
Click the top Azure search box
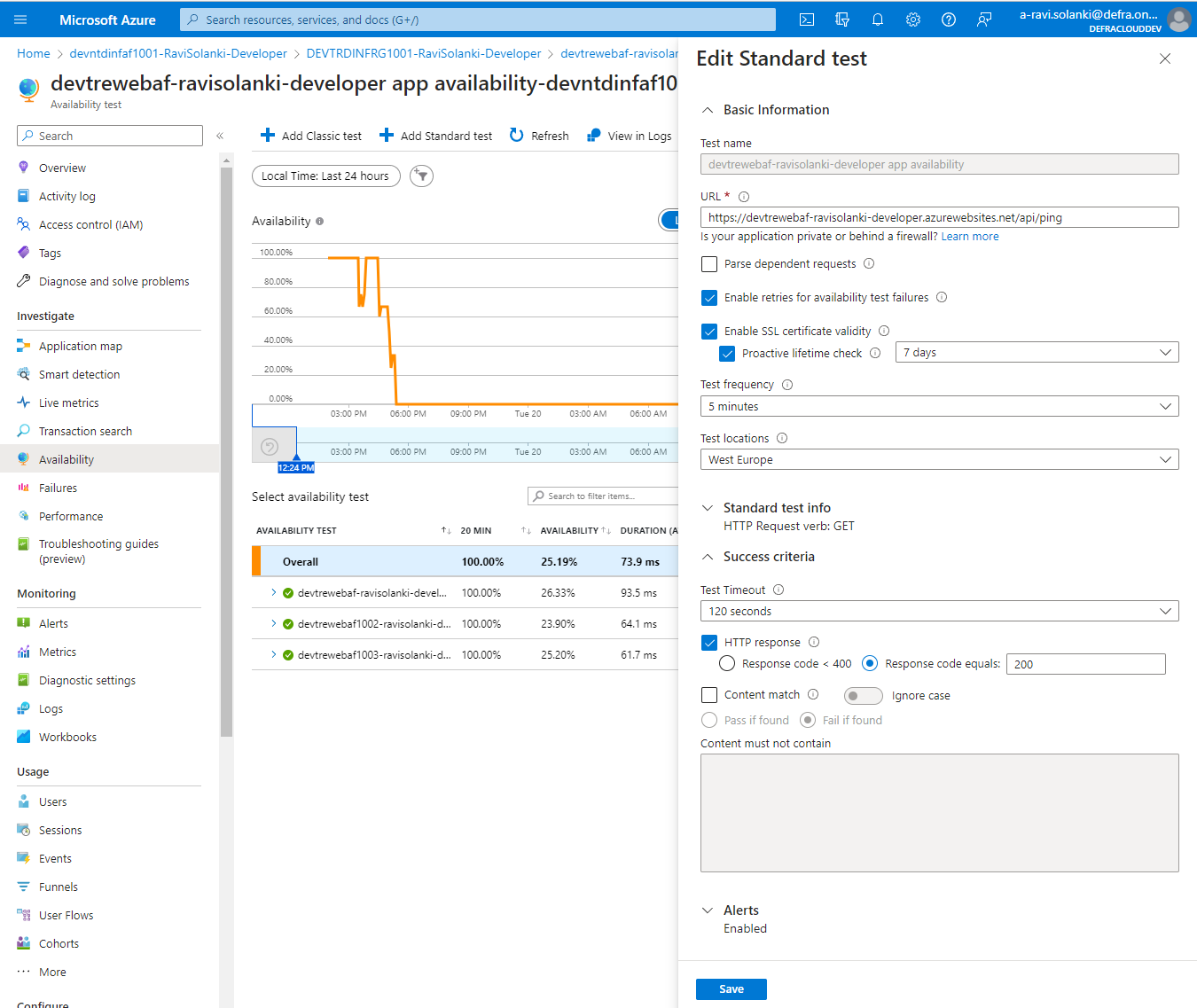click(x=478, y=20)
